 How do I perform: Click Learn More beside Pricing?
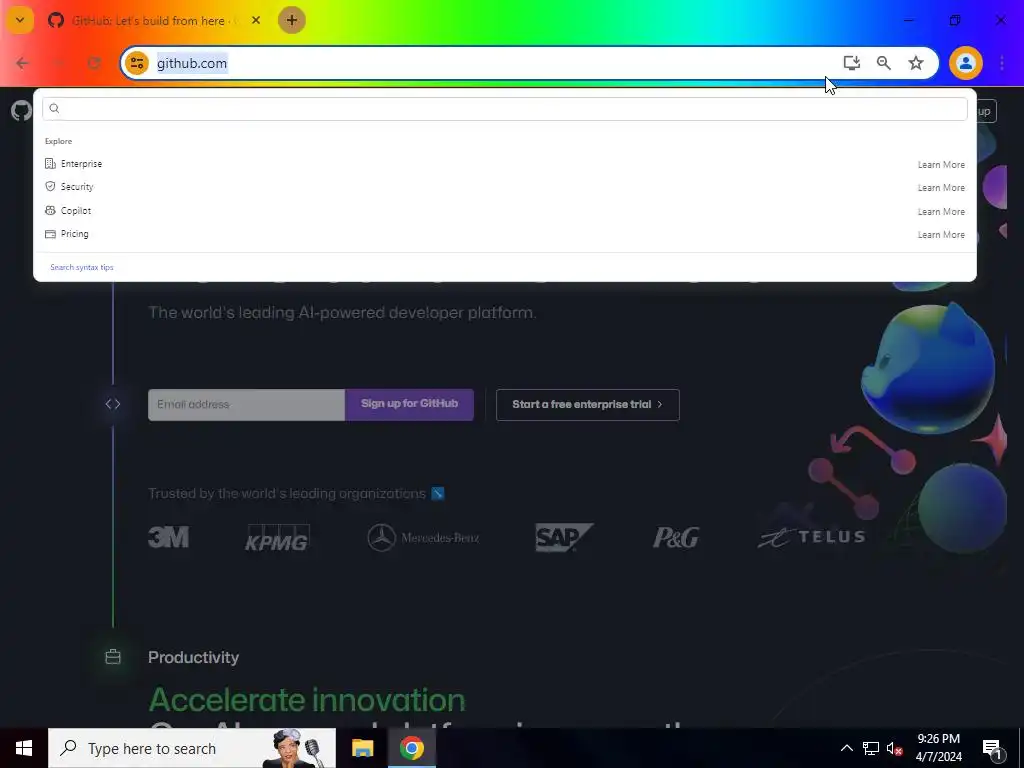pos(940,234)
